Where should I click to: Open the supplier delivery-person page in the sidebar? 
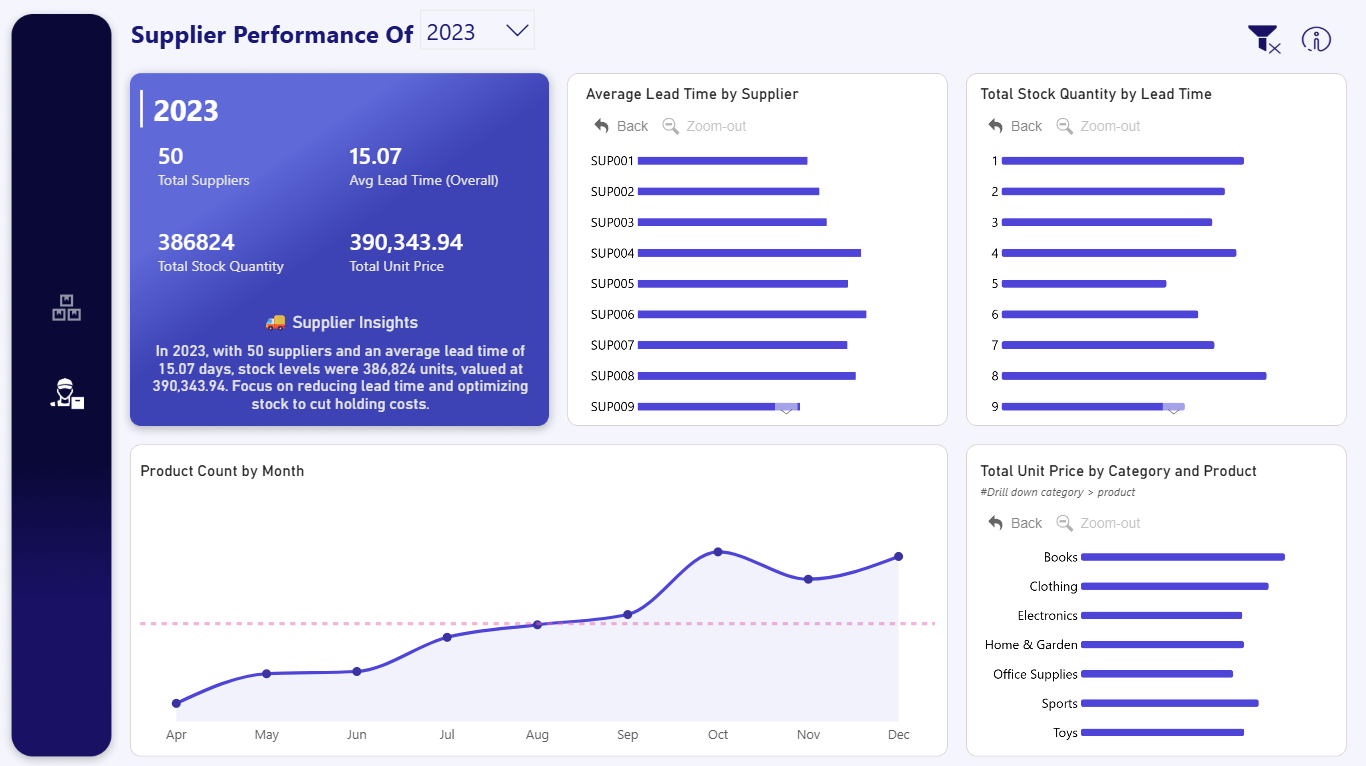point(67,394)
